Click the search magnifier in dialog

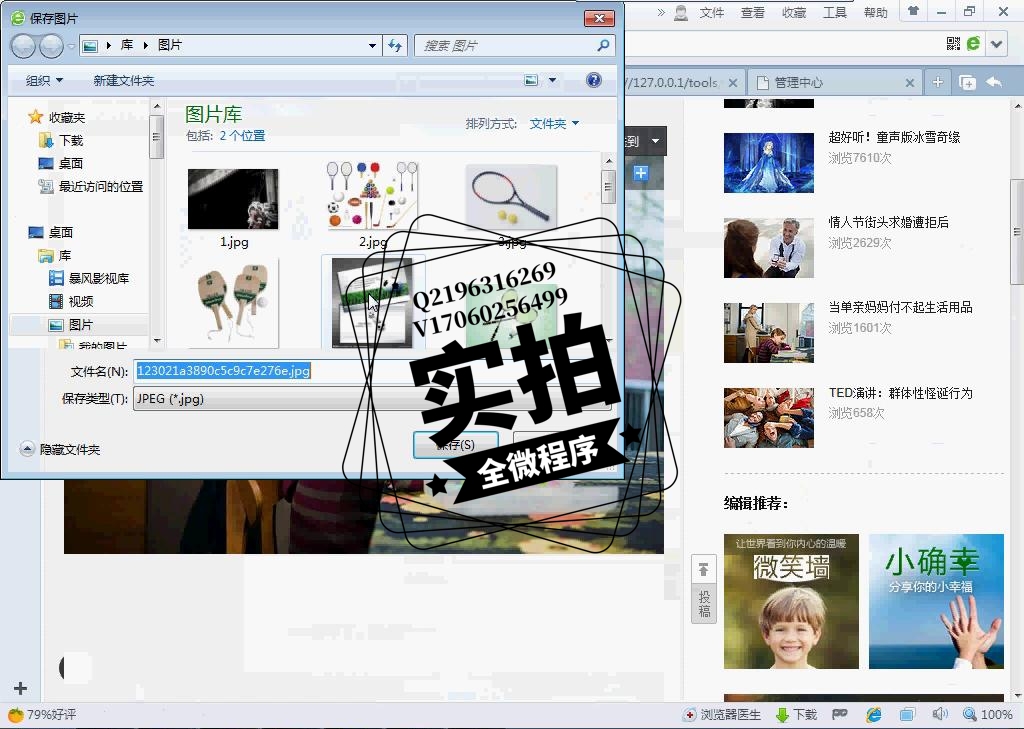click(x=603, y=45)
